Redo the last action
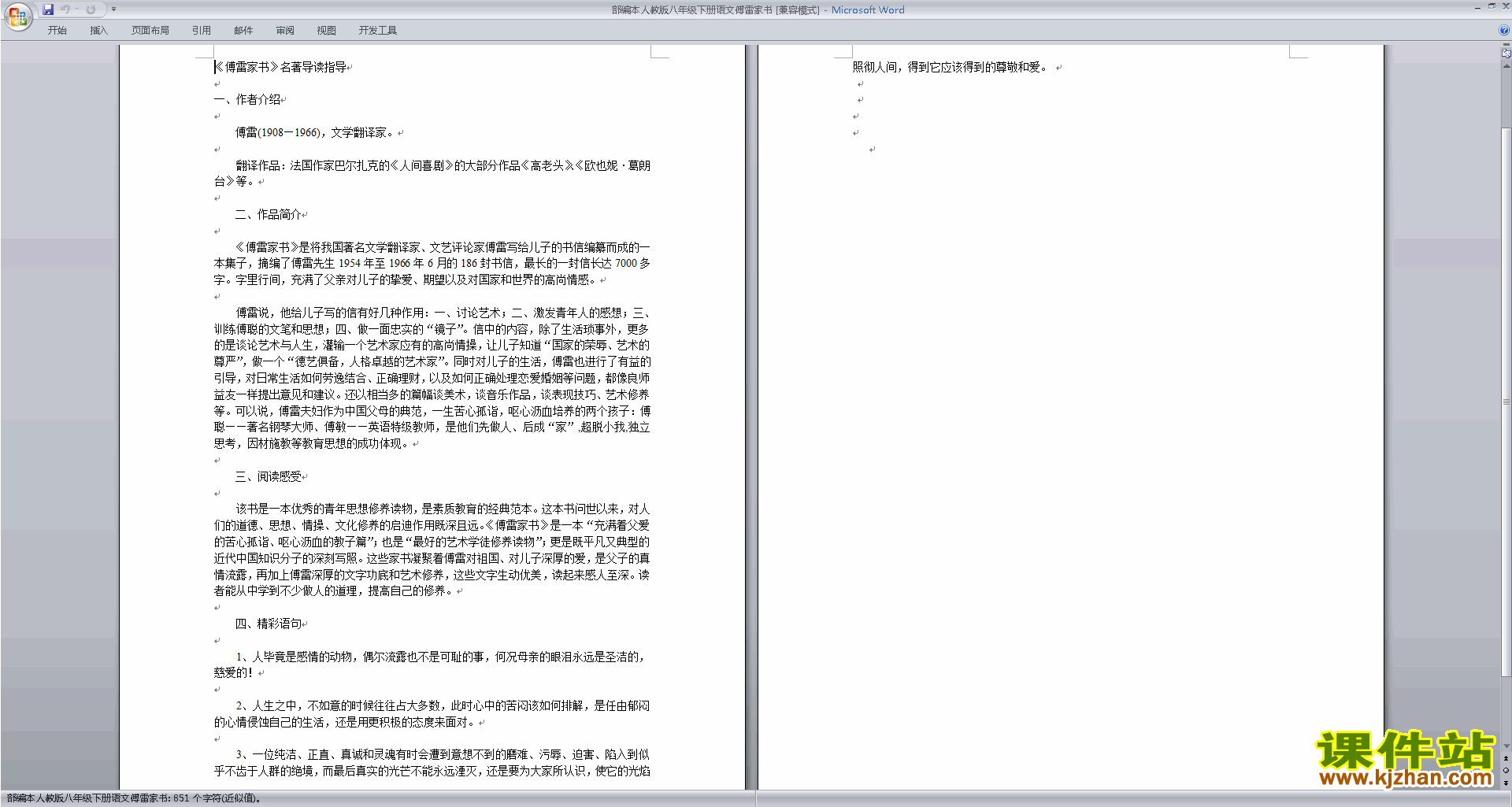The height and width of the screenshot is (807, 1512). 91,9
